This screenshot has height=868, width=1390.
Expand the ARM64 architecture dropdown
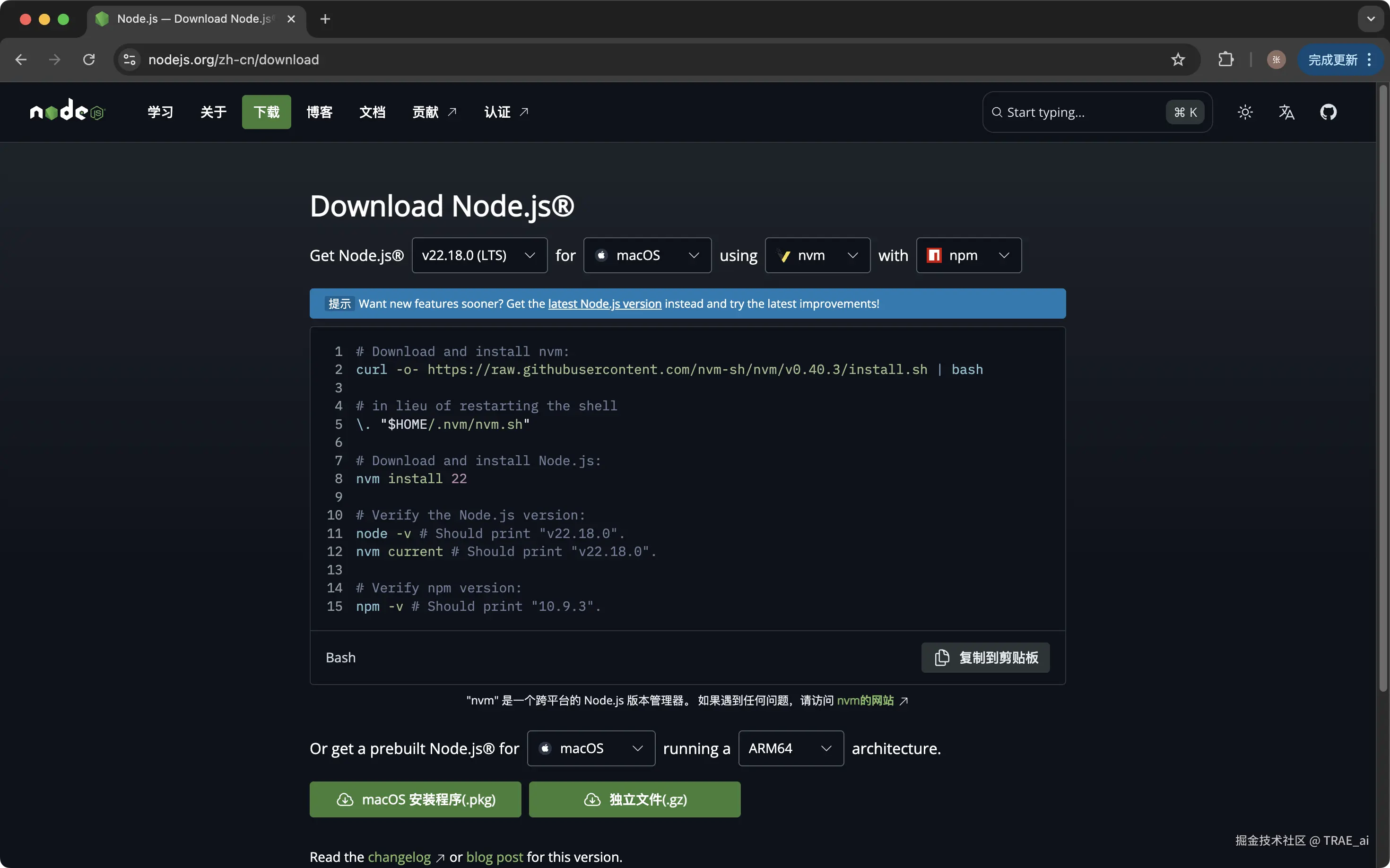click(x=791, y=748)
